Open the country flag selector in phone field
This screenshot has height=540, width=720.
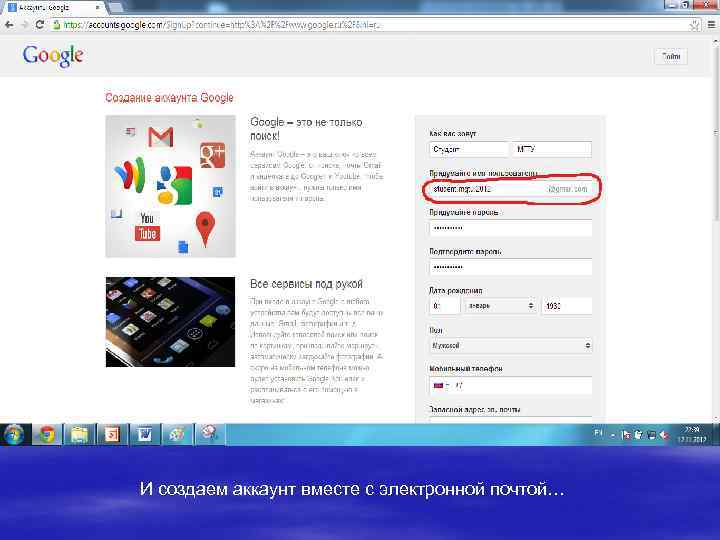[441, 386]
